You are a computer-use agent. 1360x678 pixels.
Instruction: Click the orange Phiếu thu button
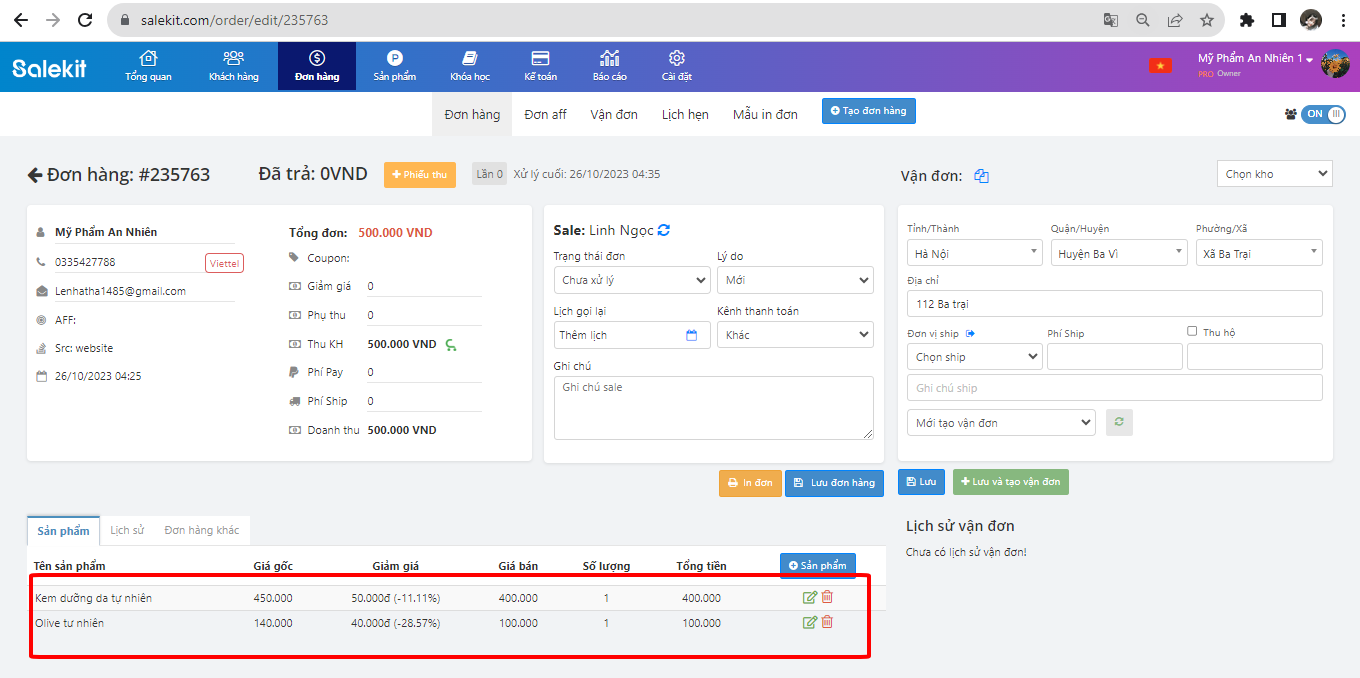coord(419,175)
